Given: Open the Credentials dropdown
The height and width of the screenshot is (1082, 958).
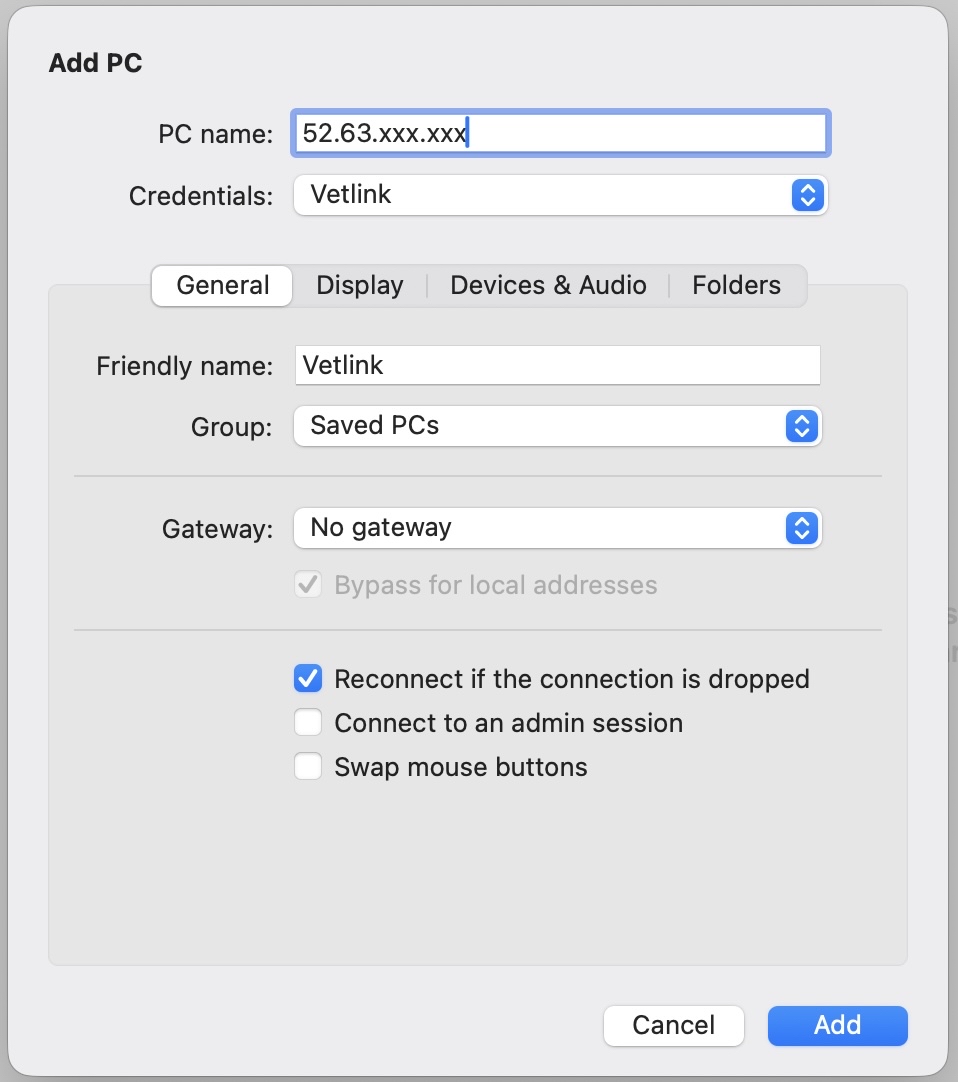Looking at the screenshot, I should (x=560, y=195).
